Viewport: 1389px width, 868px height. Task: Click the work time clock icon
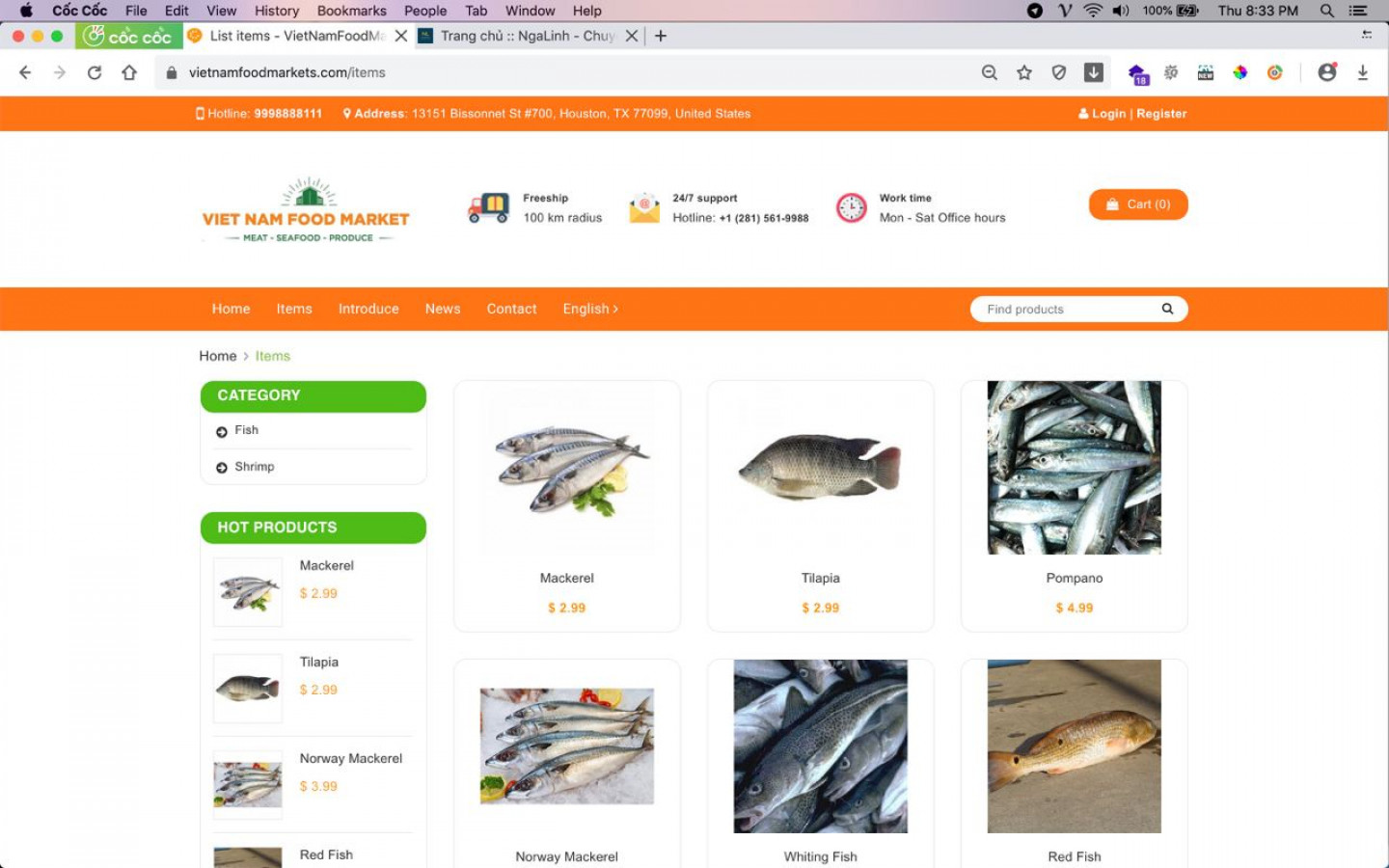(851, 207)
